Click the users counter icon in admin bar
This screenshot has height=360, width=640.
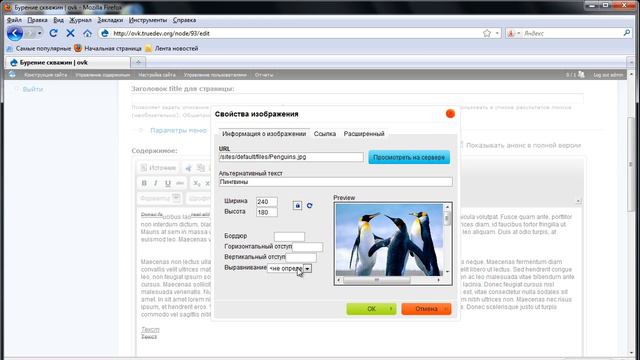tap(581, 75)
